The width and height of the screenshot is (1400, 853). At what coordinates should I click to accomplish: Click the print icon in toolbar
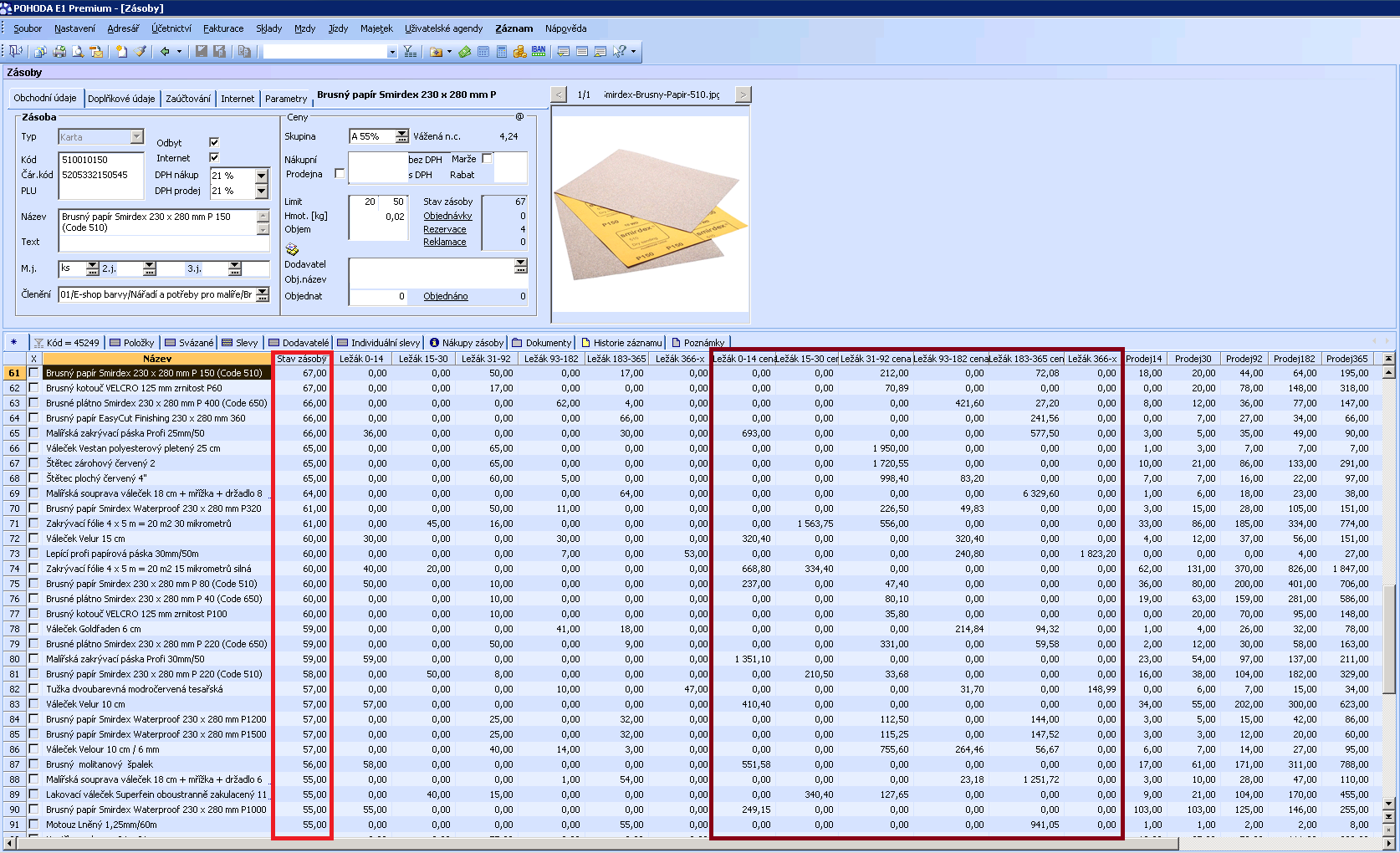click(59, 51)
